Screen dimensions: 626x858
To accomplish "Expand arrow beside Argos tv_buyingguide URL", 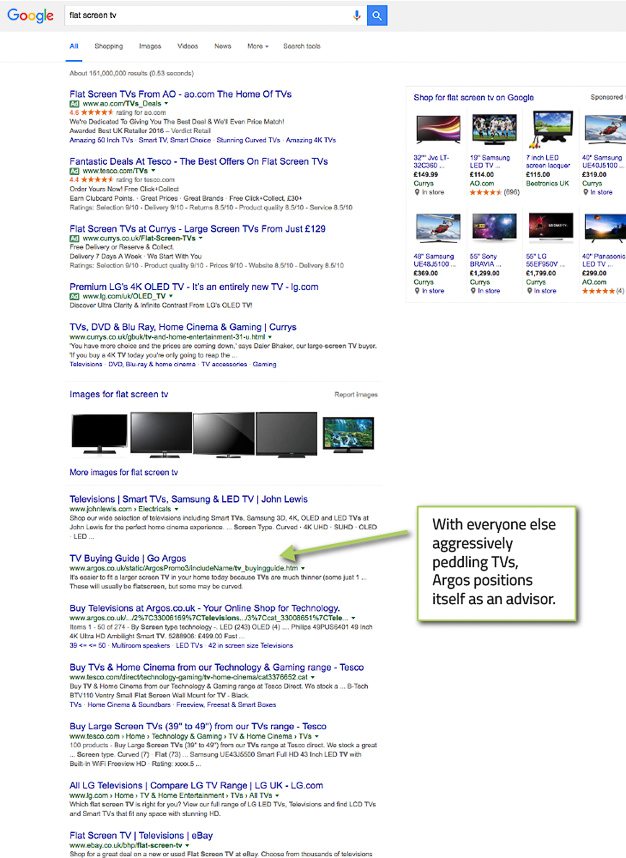I will (303, 568).
